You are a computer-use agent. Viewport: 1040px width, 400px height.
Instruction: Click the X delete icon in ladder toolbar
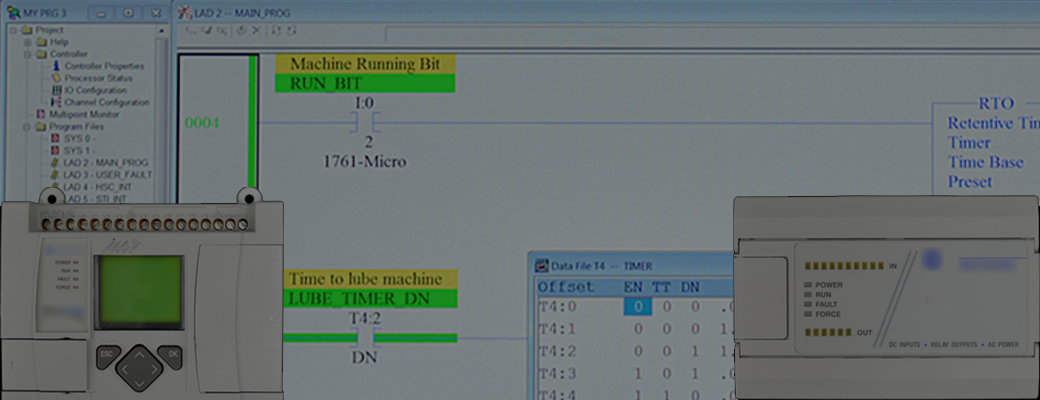(255, 31)
